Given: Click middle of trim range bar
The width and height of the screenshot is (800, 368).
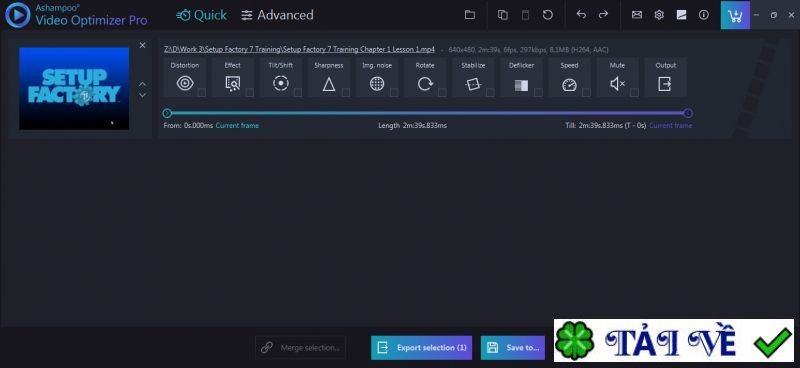Looking at the screenshot, I should tap(427, 113).
